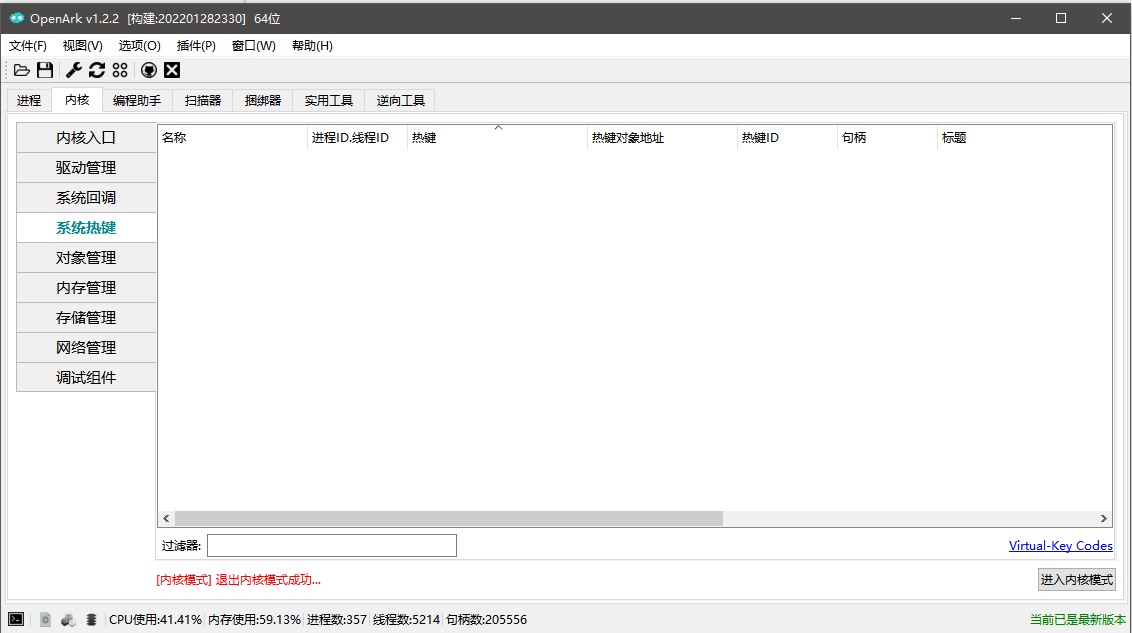Sort by the 热键ID column header
The width and height of the screenshot is (1132, 633).
click(x=787, y=137)
